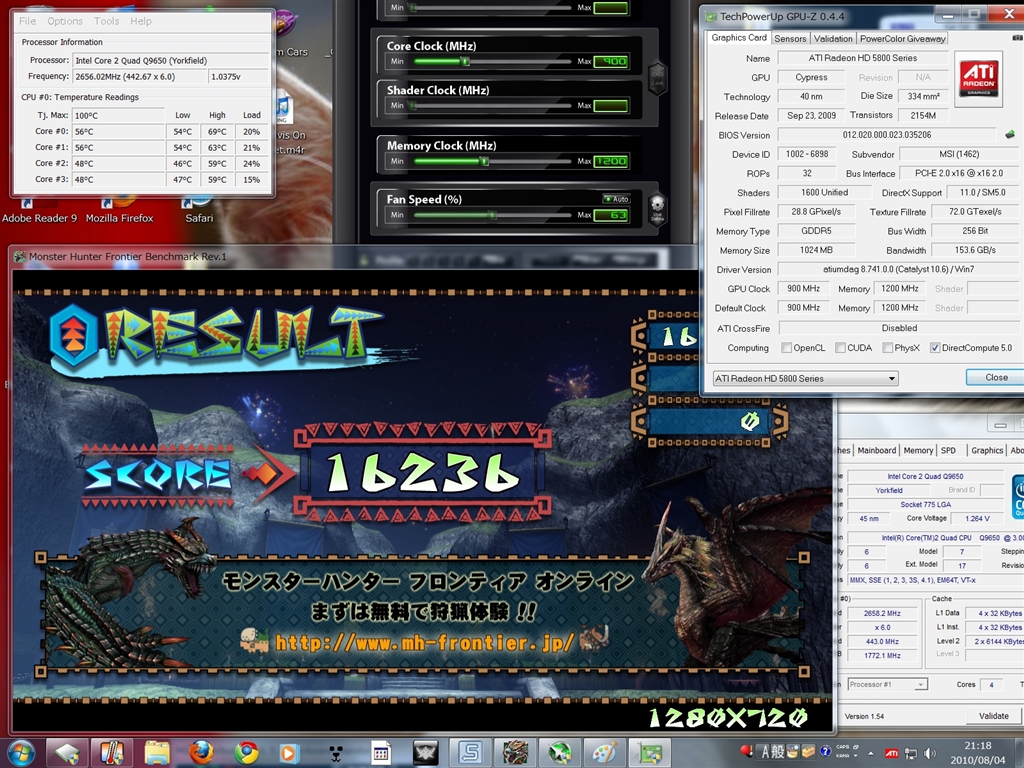Viewport: 1024px width, 768px height.
Task: Enable the OpenCL checkbox
Action: click(789, 348)
